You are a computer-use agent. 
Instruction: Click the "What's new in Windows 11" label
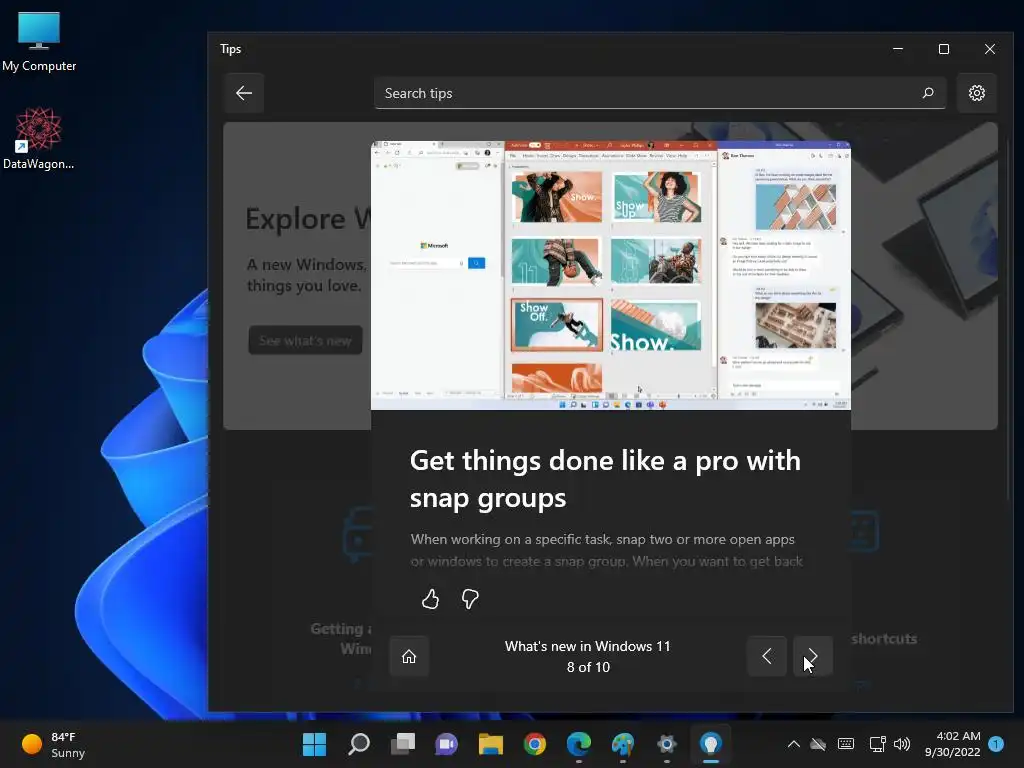[588, 647]
